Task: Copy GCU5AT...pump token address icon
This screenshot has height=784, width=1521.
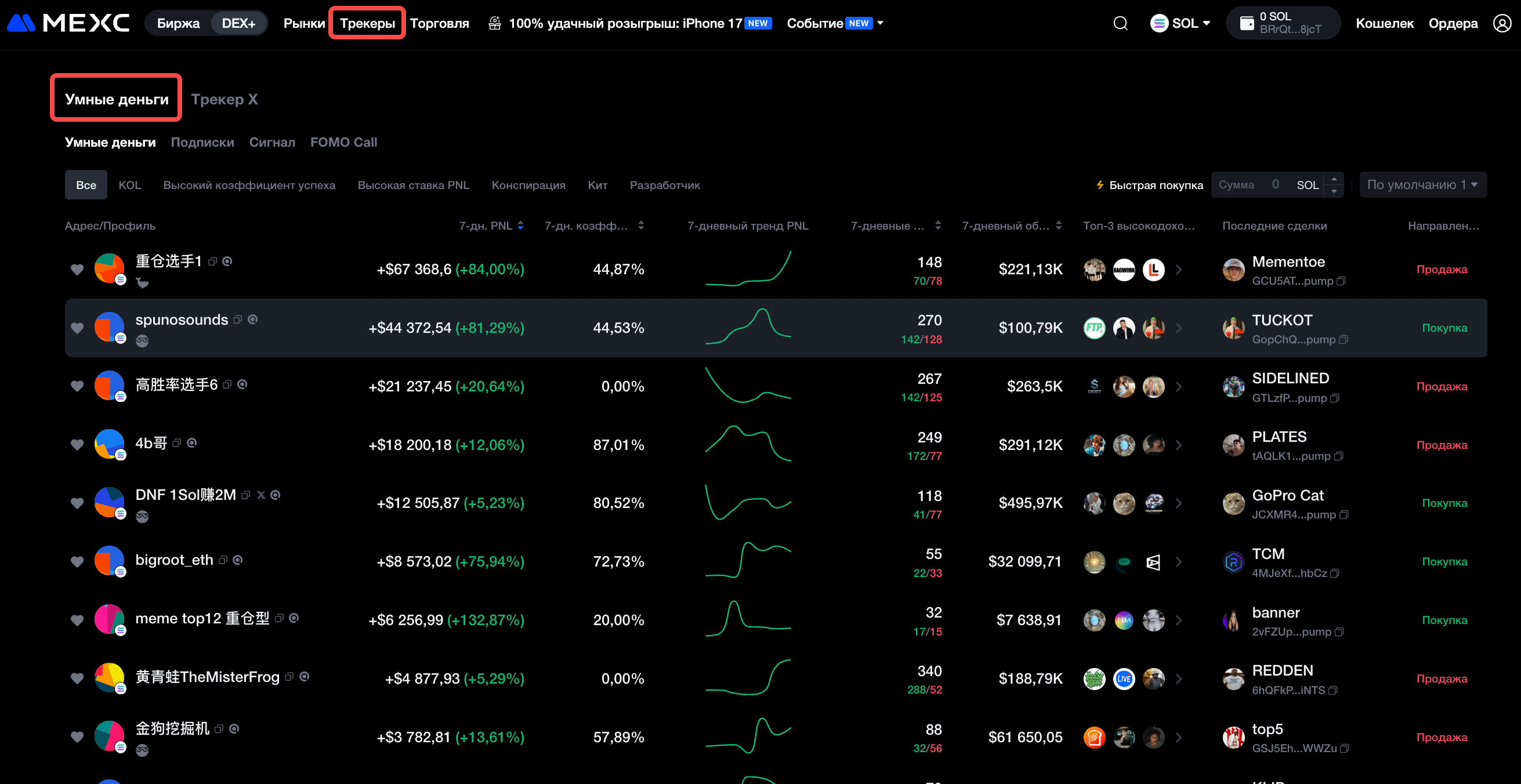Action: click(x=1341, y=281)
